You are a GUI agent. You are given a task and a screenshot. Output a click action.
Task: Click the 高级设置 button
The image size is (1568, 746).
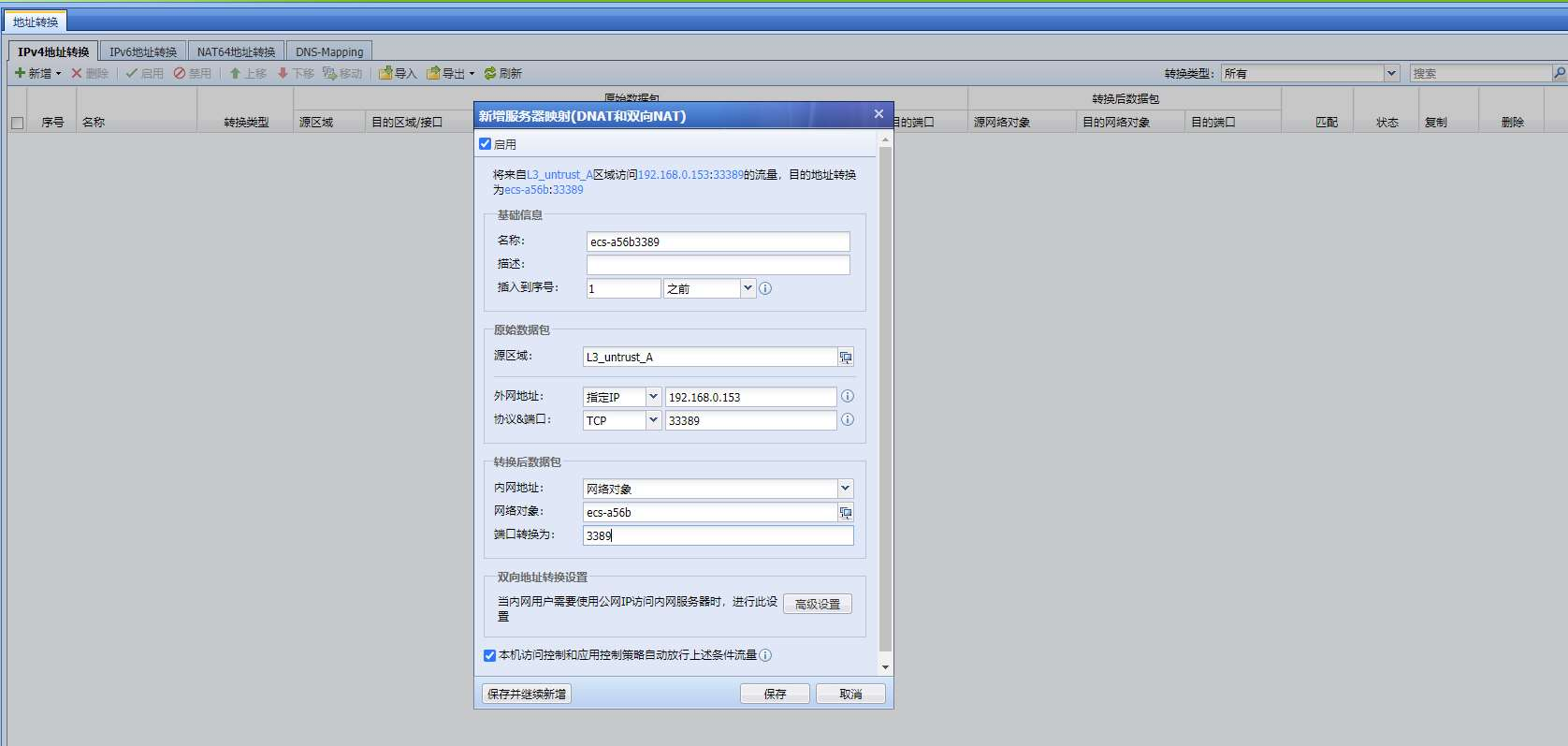tap(818, 604)
